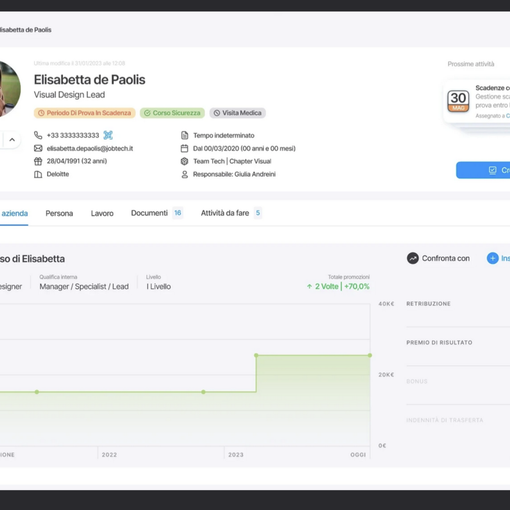The width and height of the screenshot is (510, 510).
Task: Click the Visita Medica grey badge
Action: pyautogui.click(x=238, y=113)
